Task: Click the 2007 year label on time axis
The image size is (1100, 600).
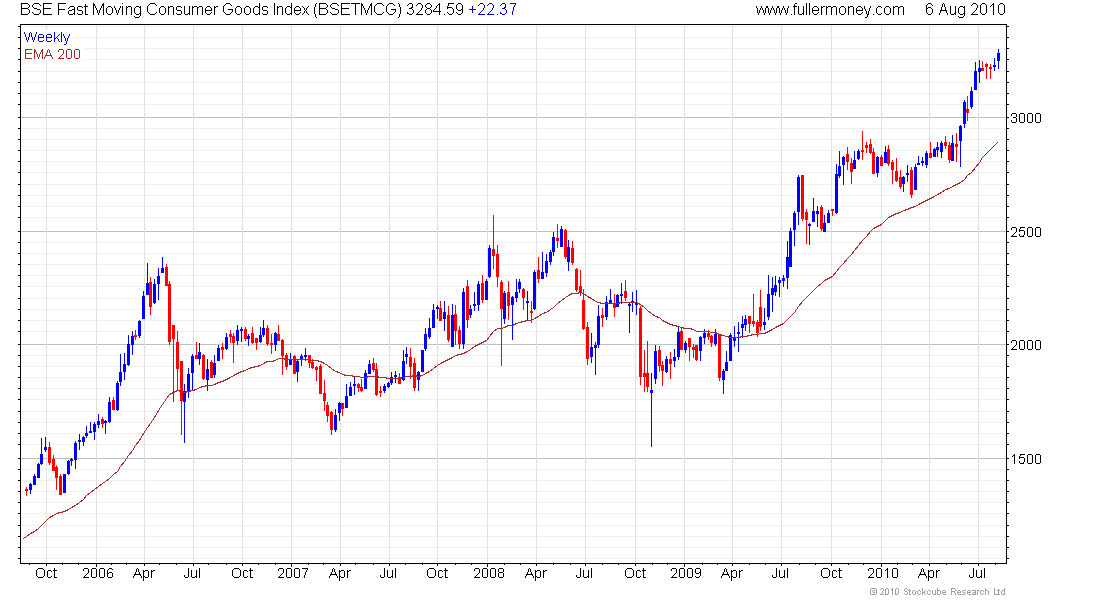Action: (x=293, y=573)
